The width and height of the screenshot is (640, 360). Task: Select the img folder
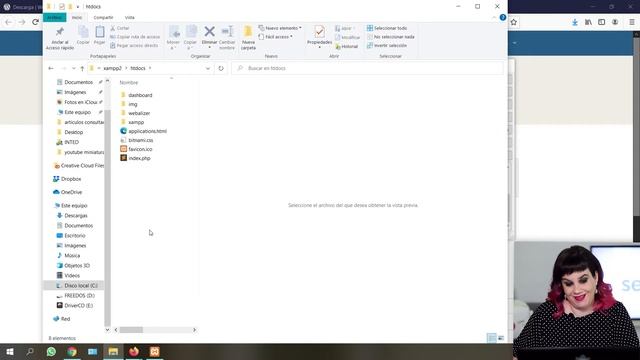(x=129, y=104)
